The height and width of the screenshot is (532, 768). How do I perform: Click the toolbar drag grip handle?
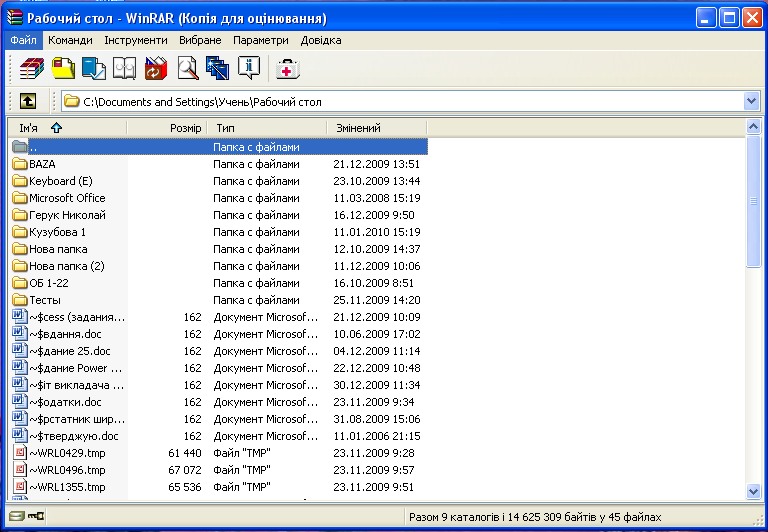12,68
